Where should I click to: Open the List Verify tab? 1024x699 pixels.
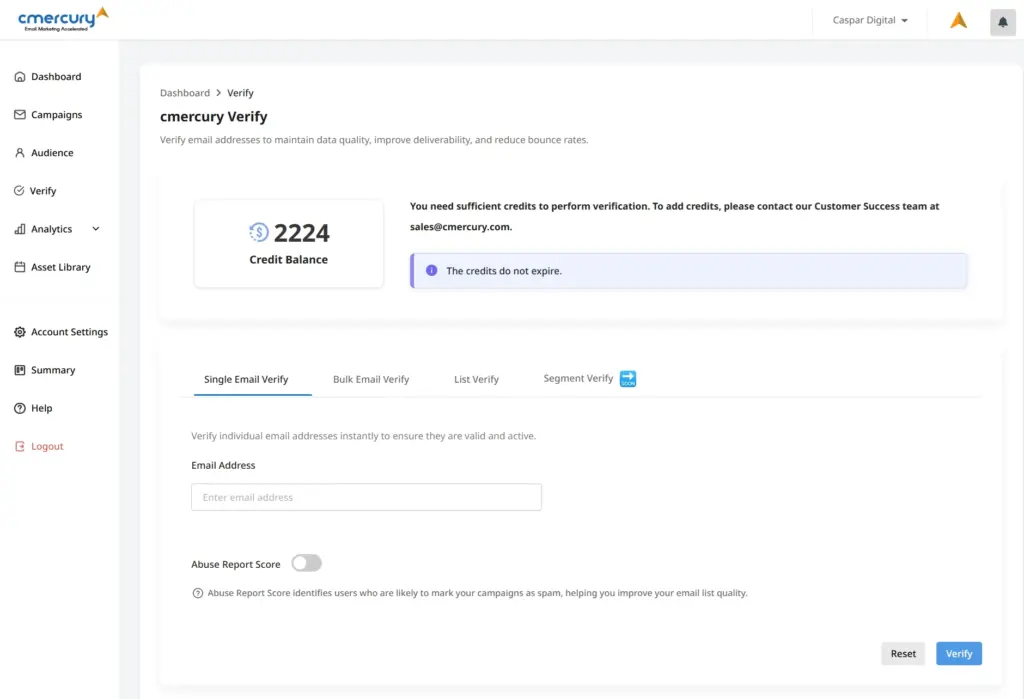tap(476, 380)
